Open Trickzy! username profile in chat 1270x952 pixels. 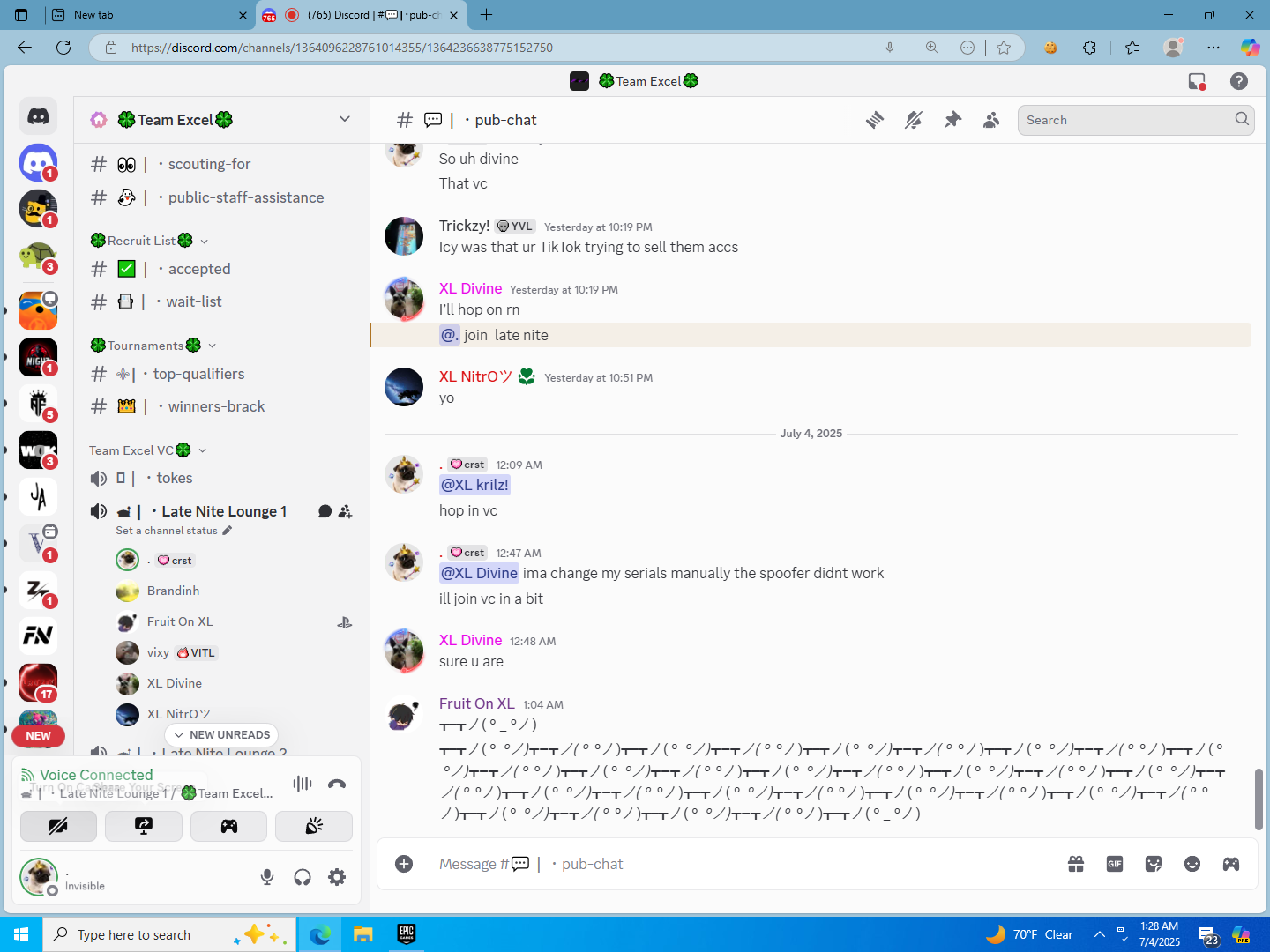pos(465,226)
